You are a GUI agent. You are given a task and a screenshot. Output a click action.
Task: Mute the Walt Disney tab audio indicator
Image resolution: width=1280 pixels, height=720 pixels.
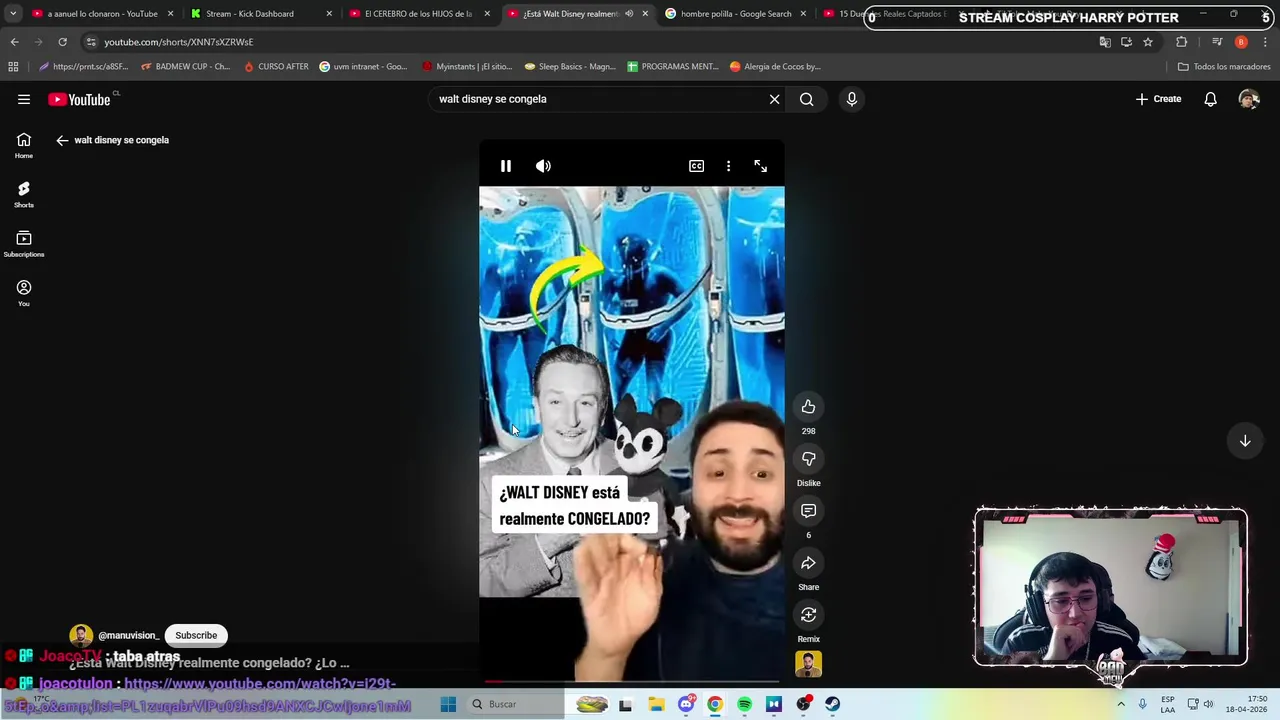(x=629, y=14)
